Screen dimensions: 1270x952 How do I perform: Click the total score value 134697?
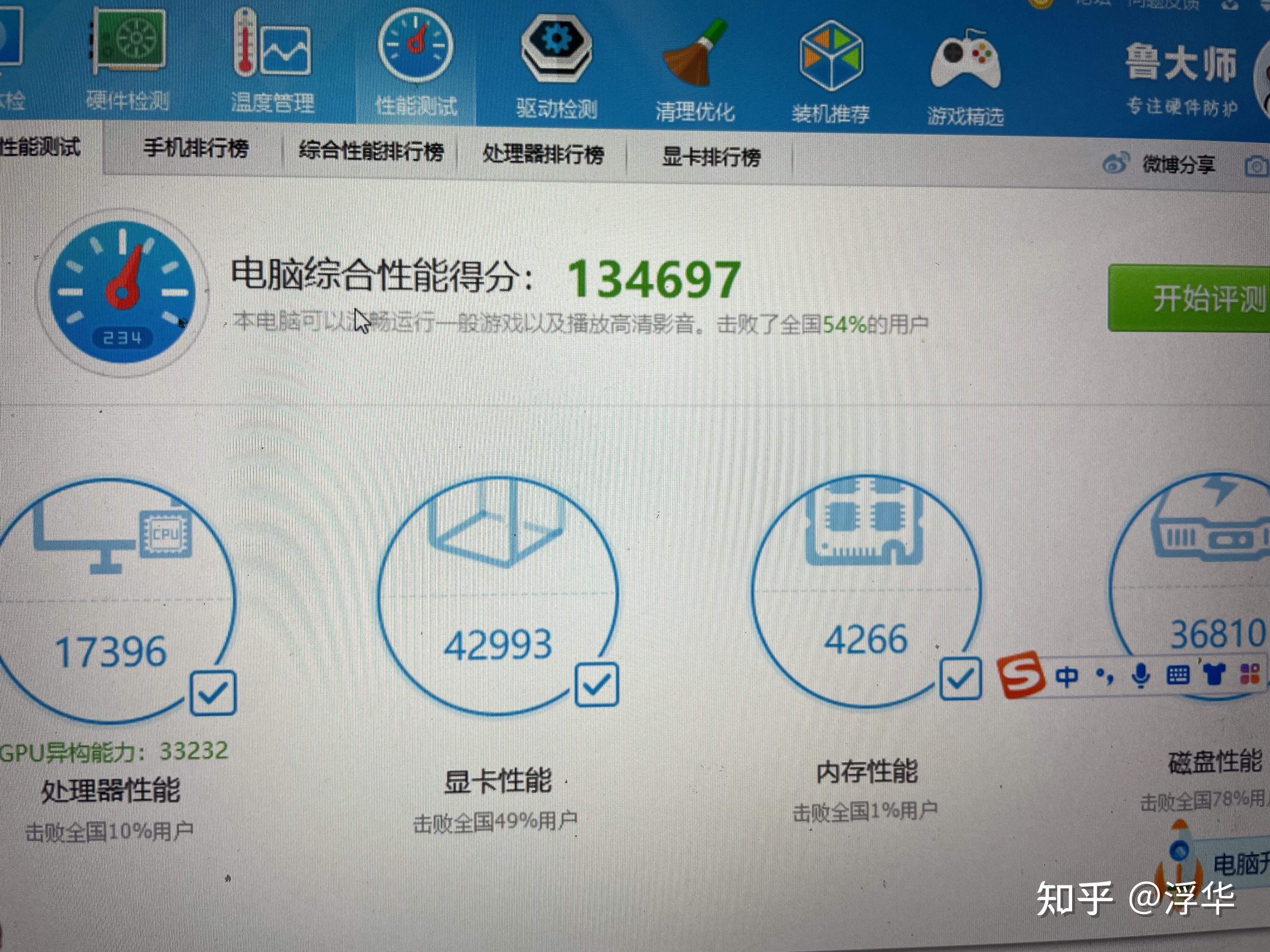point(655,280)
